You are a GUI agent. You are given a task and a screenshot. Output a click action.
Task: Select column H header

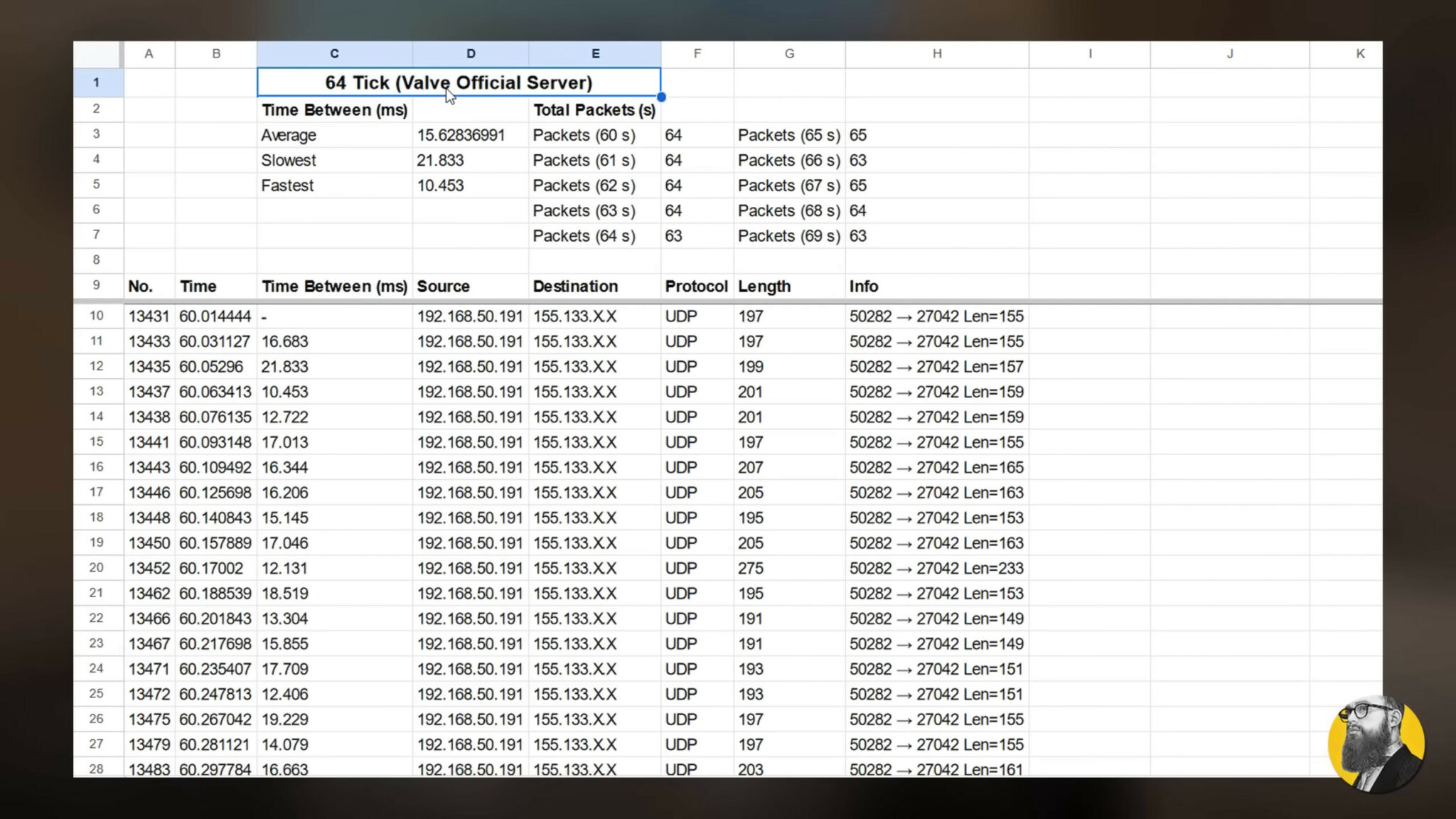936,53
